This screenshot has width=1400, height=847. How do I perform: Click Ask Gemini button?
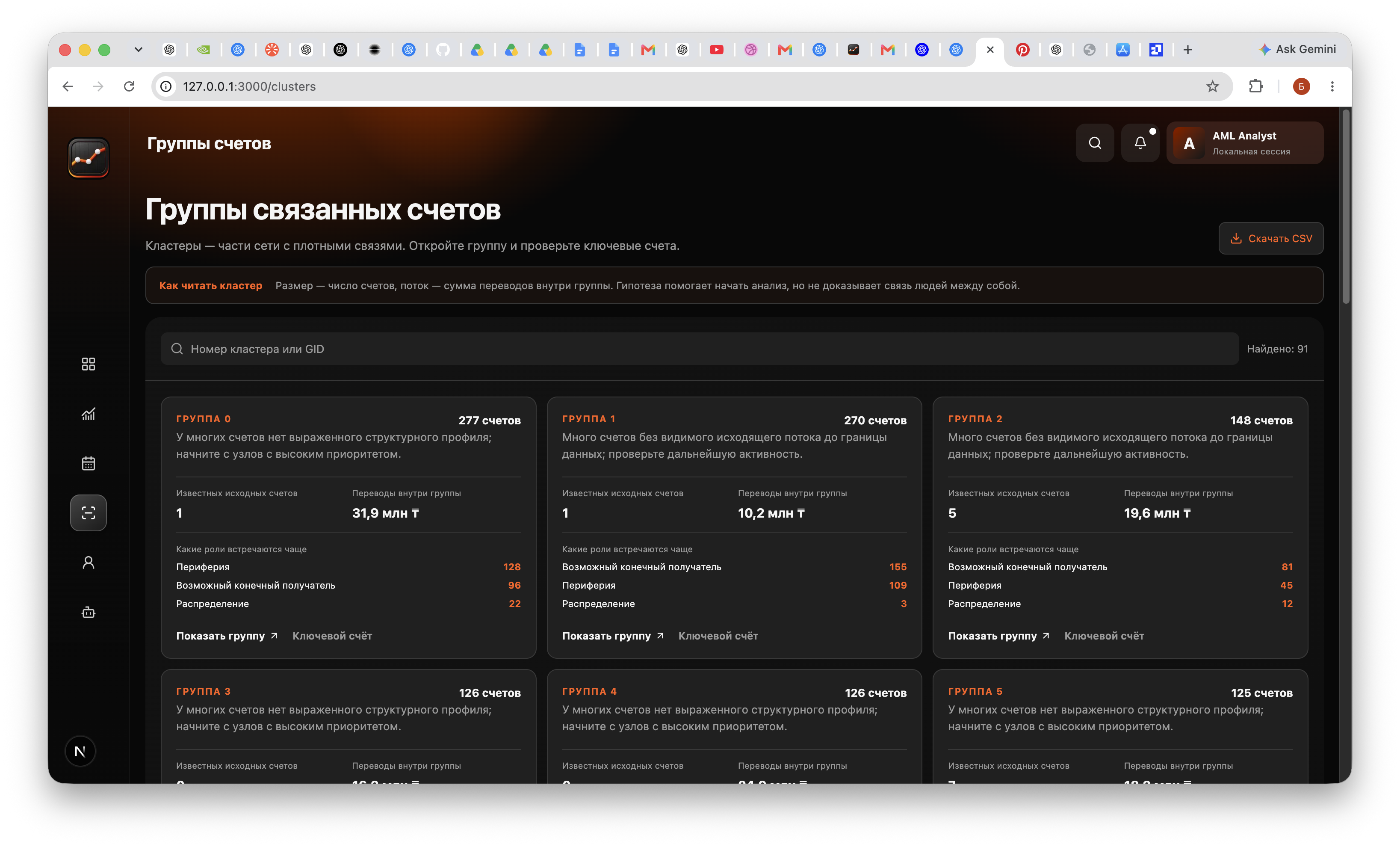pyautogui.click(x=1297, y=50)
